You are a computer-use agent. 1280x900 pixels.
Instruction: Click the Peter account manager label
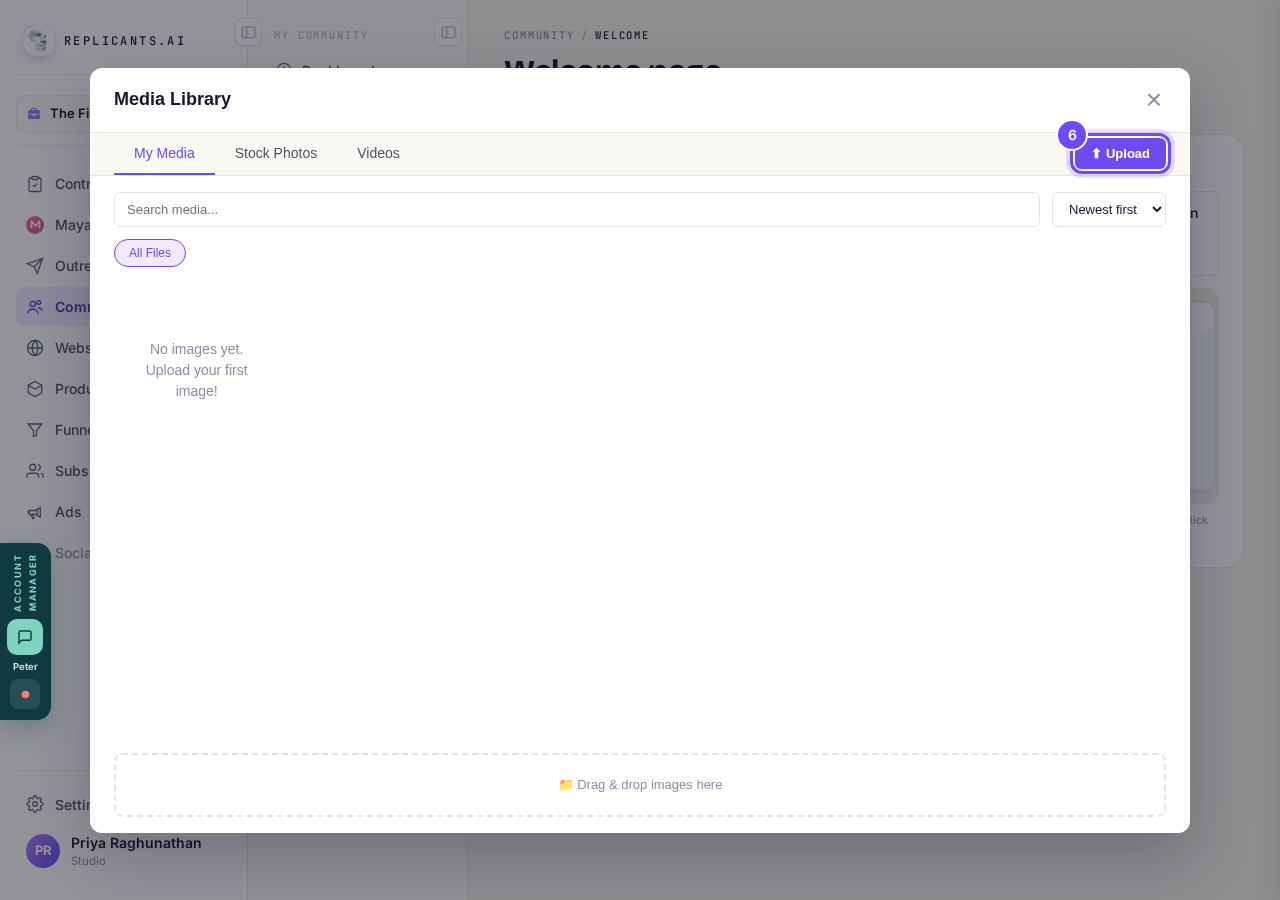point(25,667)
